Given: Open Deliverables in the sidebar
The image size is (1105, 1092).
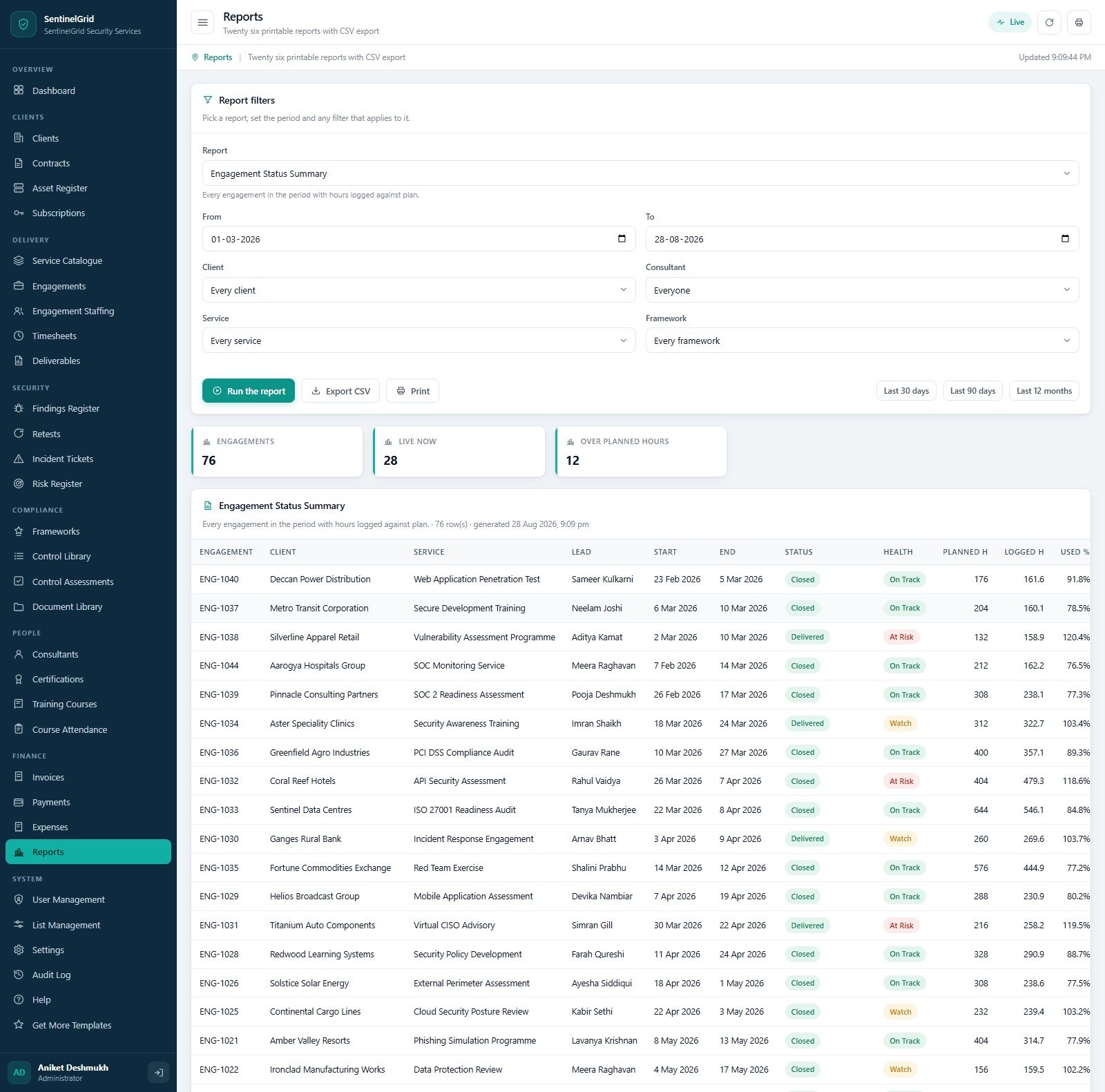Looking at the screenshot, I should [88, 361].
